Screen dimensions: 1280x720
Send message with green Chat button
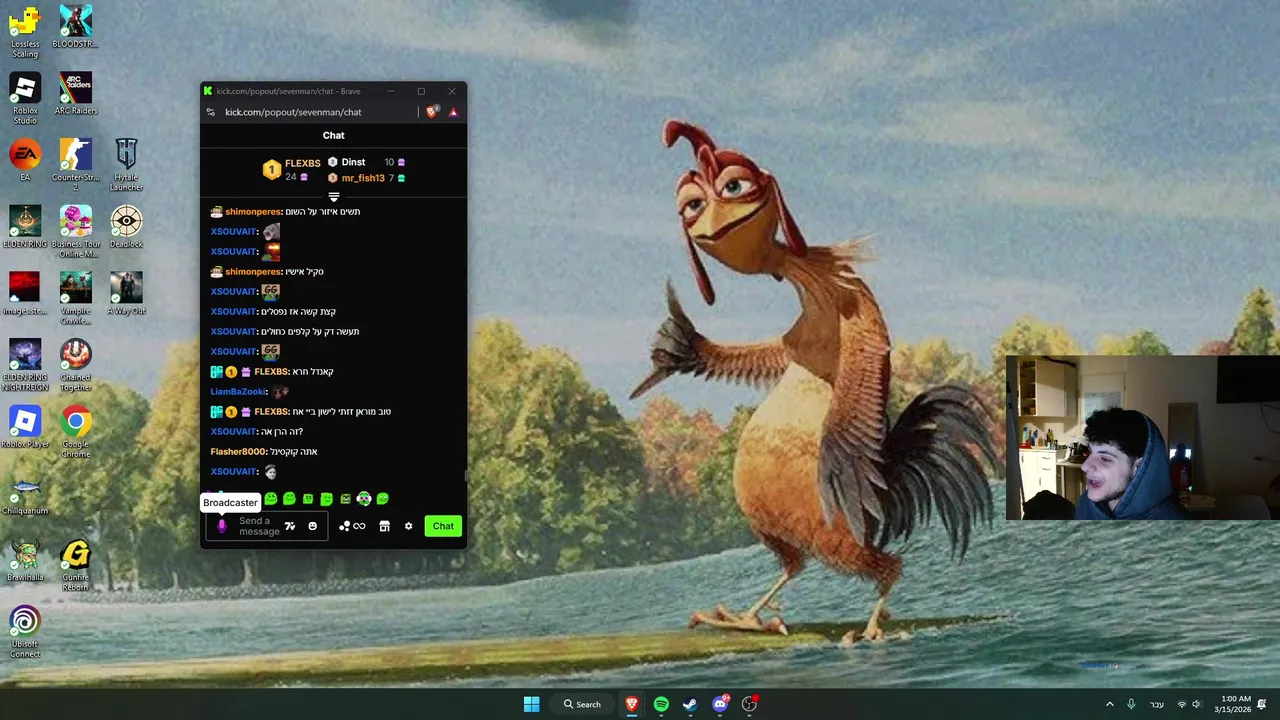443,526
